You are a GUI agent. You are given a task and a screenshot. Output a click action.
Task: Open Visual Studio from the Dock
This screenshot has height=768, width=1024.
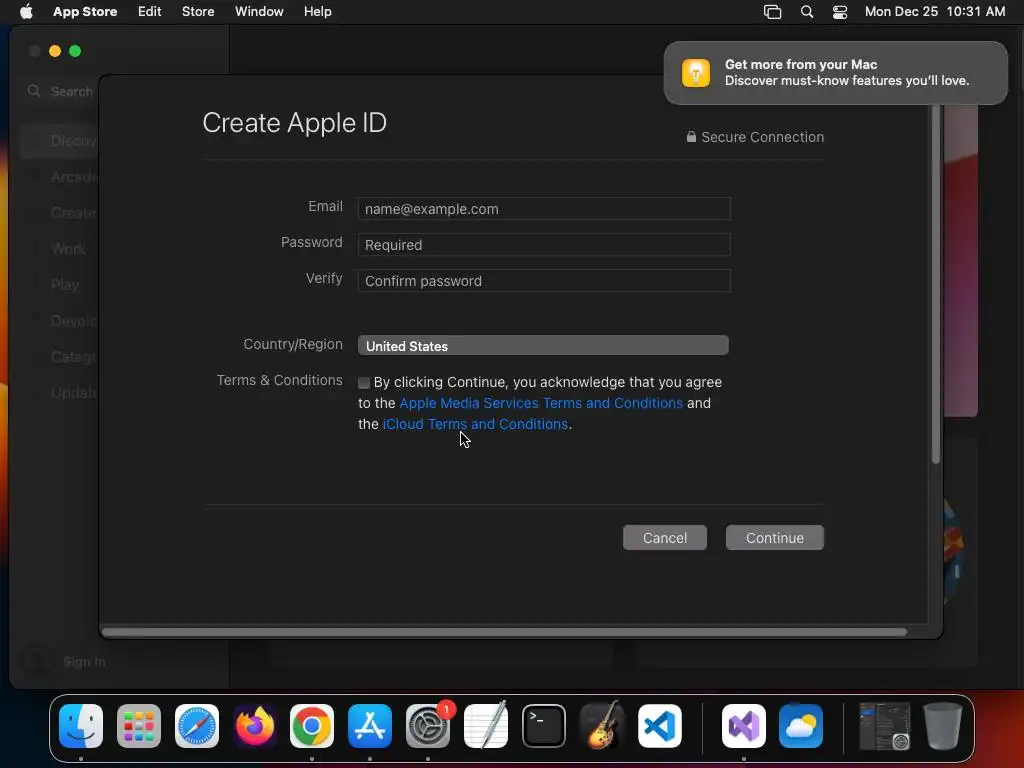(744, 726)
